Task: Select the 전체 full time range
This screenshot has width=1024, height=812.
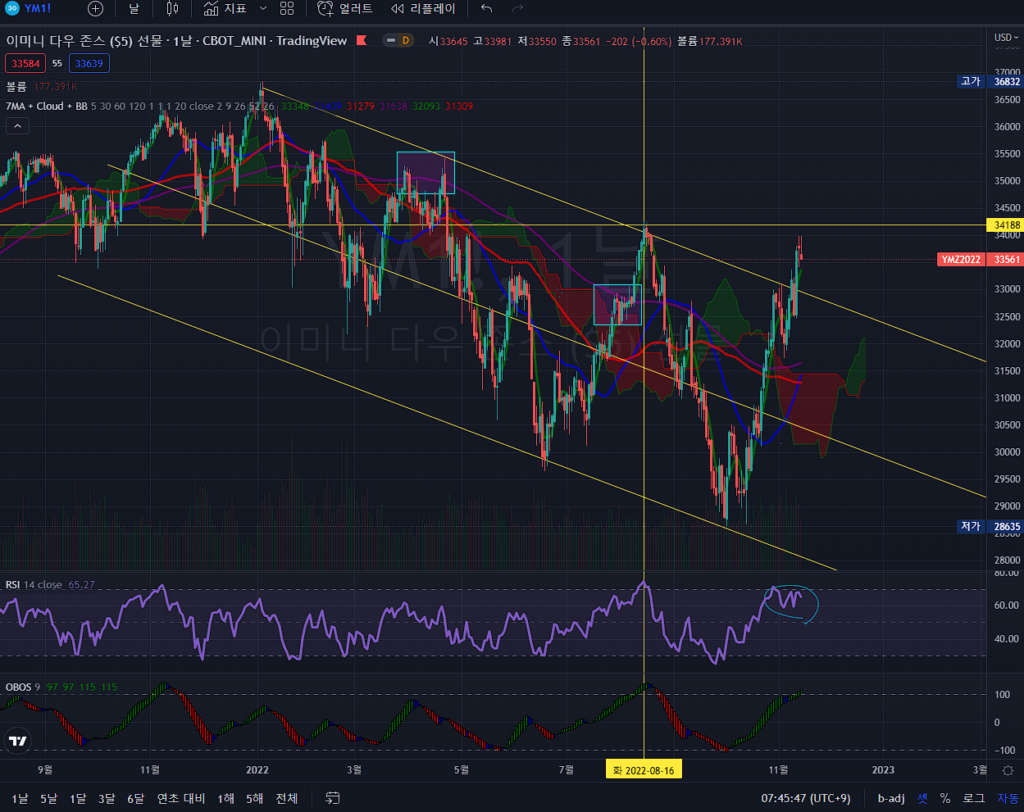Action: [287, 798]
